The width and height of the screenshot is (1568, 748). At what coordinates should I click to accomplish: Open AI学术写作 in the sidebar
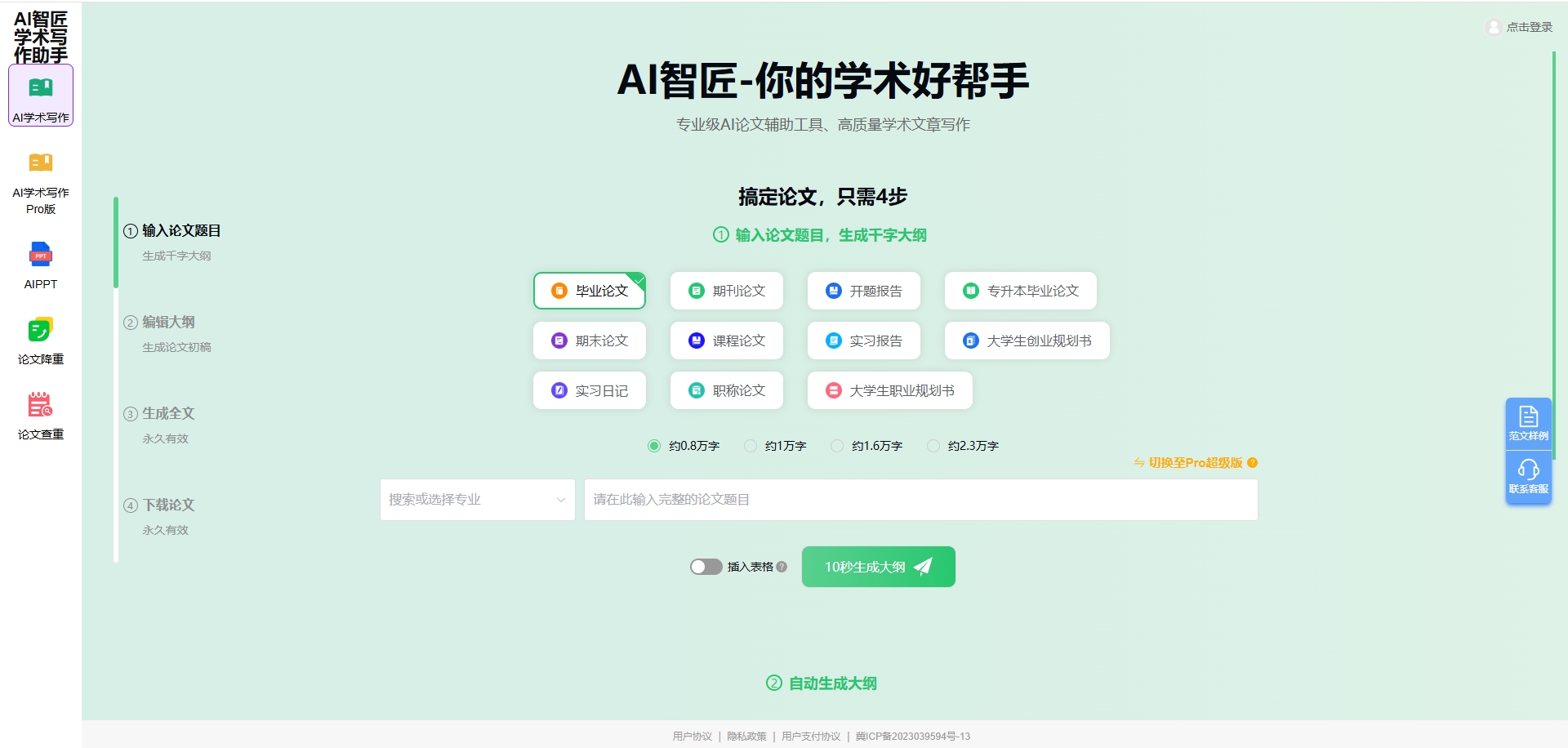point(41,96)
